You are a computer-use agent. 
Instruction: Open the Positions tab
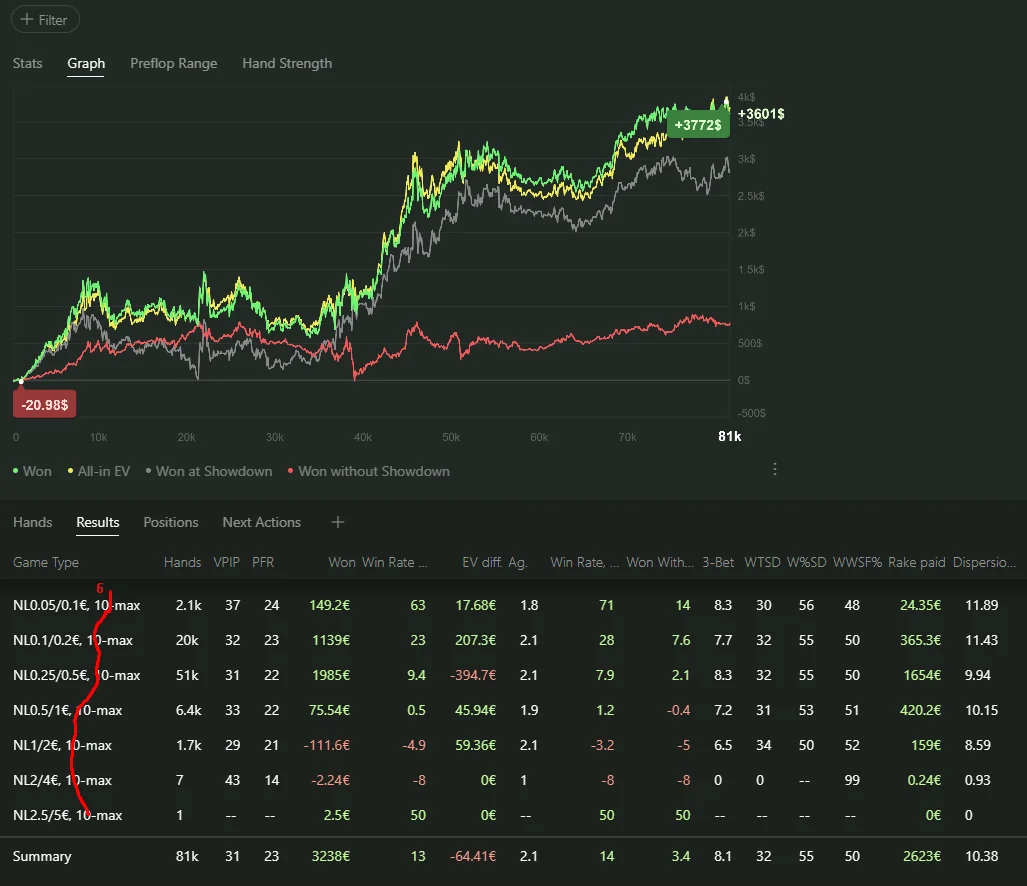coord(170,522)
